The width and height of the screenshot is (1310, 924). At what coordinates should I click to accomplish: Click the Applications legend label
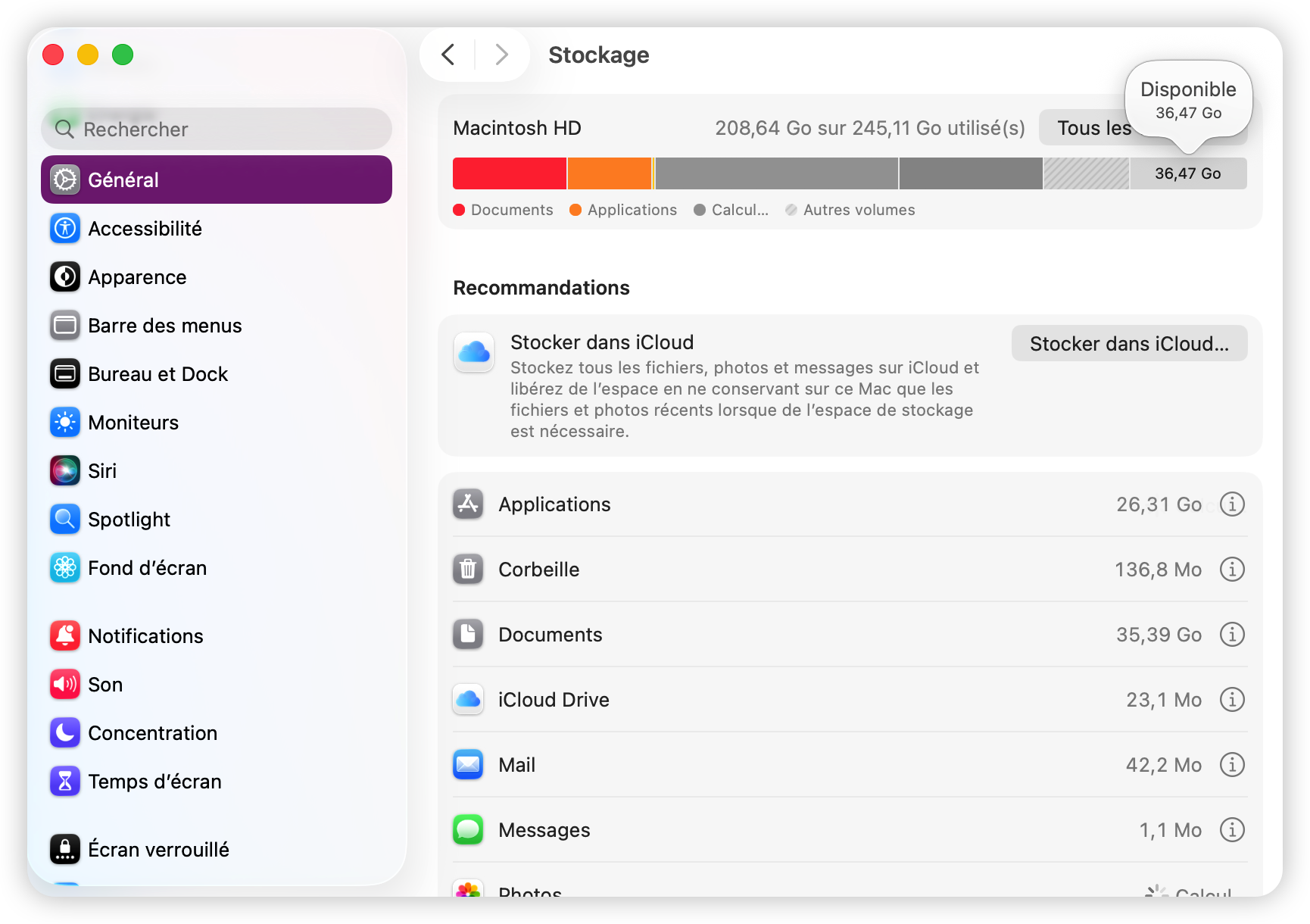pos(632,210)
